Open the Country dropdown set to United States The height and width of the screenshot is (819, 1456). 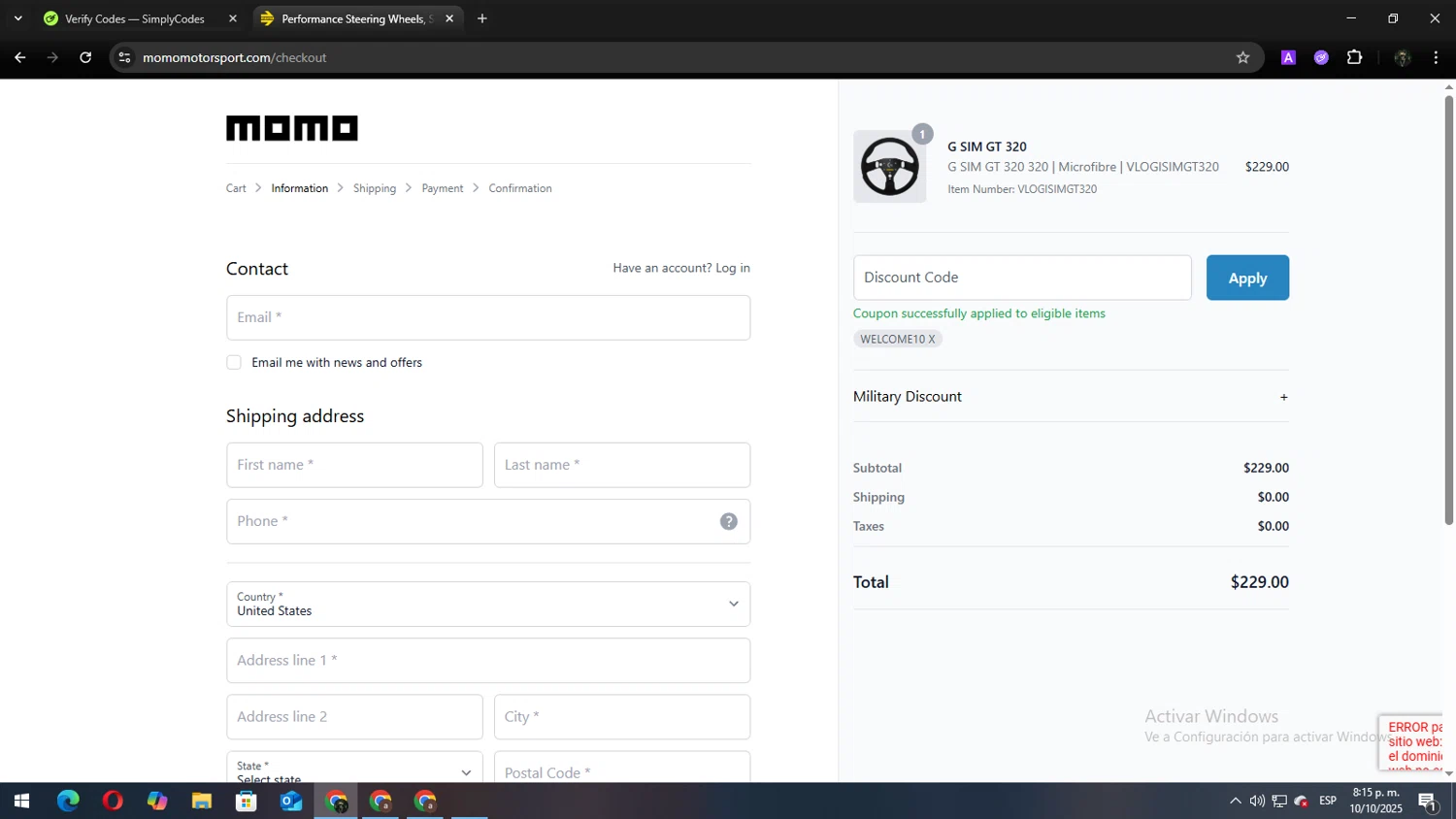tap(488, 604)
